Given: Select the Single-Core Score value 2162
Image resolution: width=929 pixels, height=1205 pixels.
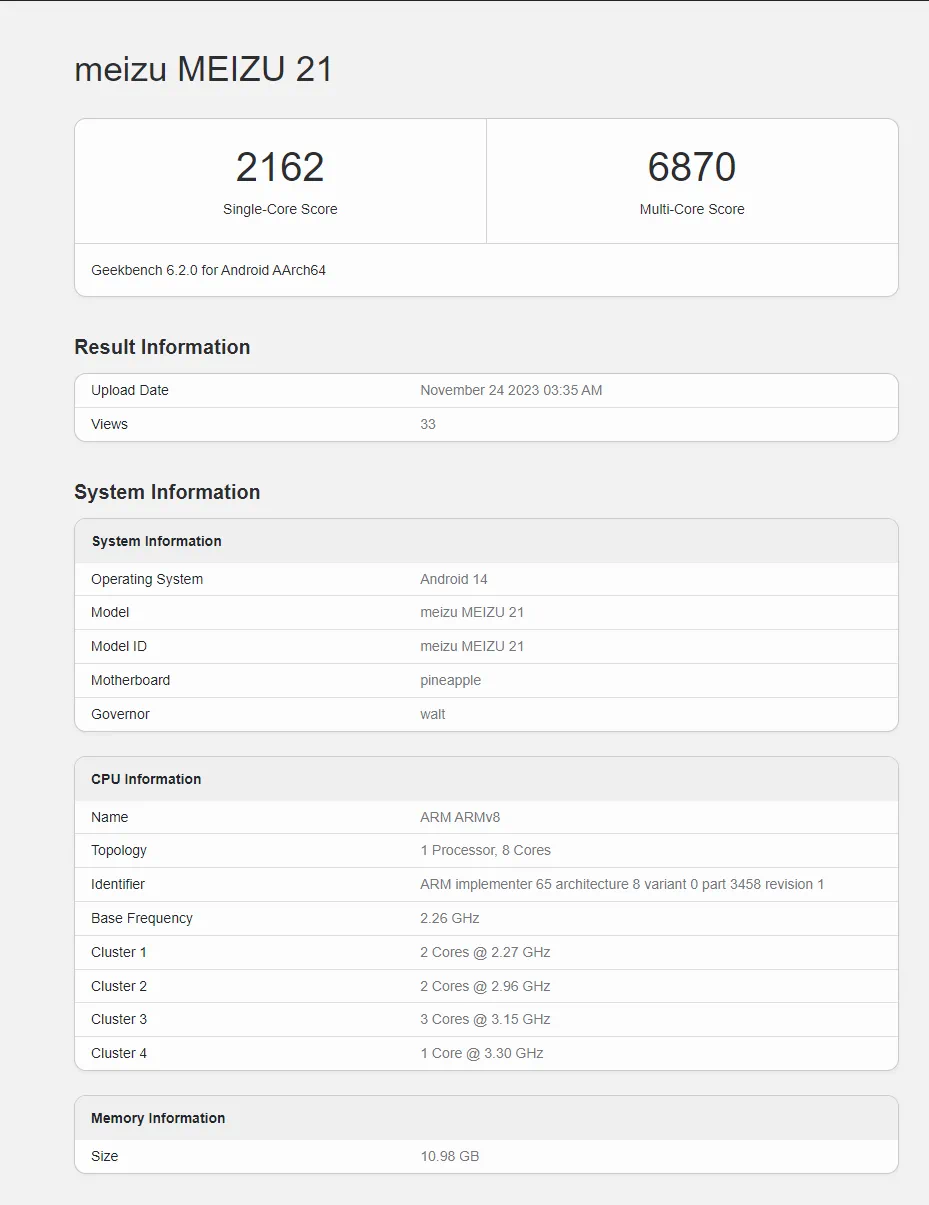Looking at the screenshot, I should point(280,167).
